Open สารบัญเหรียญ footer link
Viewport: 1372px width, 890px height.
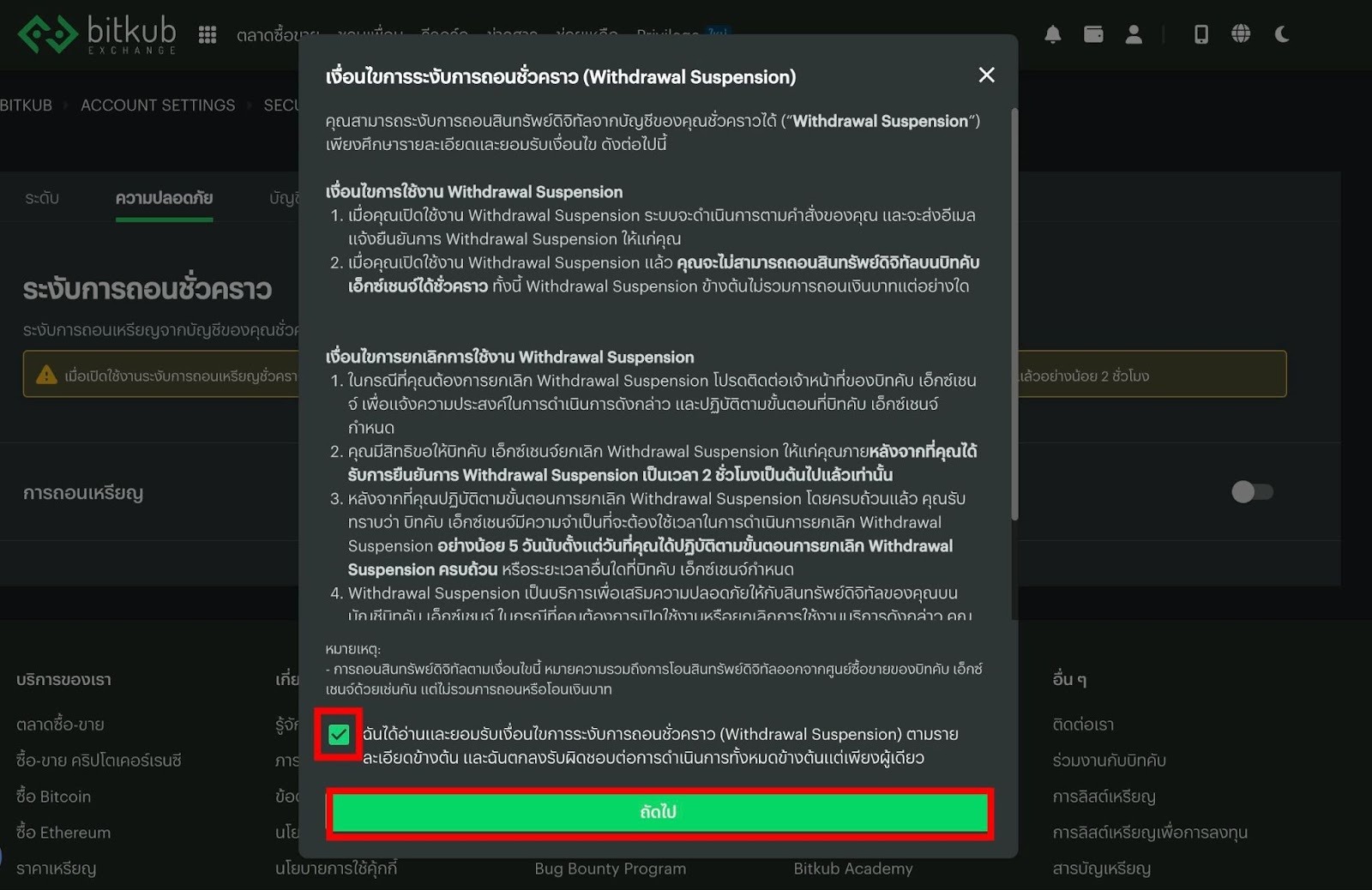click(1101, 869)
